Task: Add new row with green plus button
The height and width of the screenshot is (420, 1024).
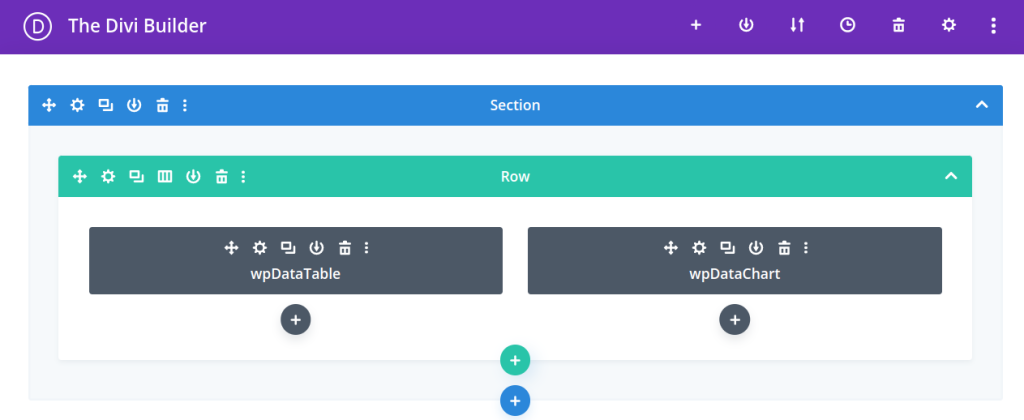Action: (515, 361)
